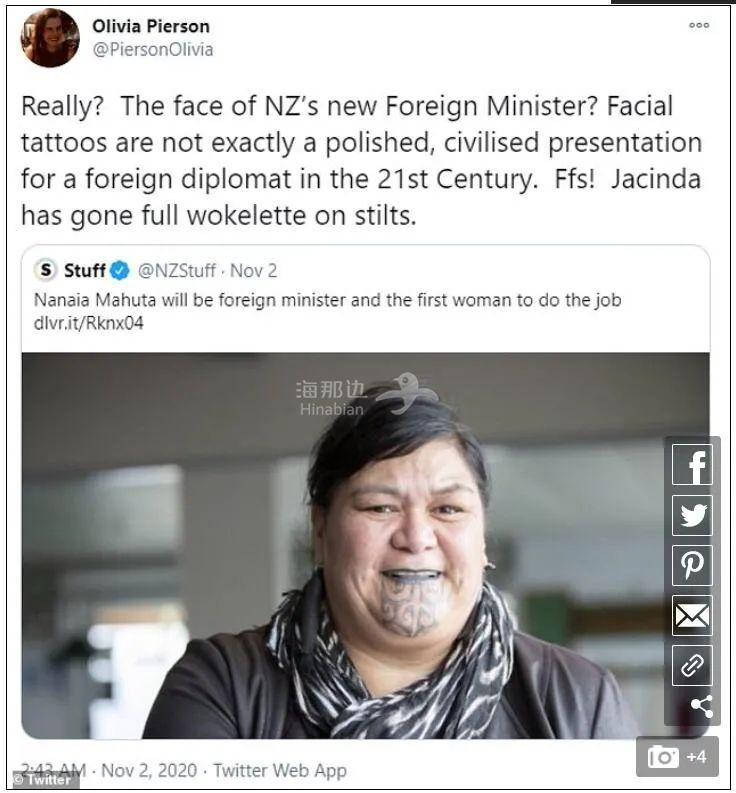Open the quoted tweet's embedded photo
The width and height of the screenshot is (736, 793).
365,545
